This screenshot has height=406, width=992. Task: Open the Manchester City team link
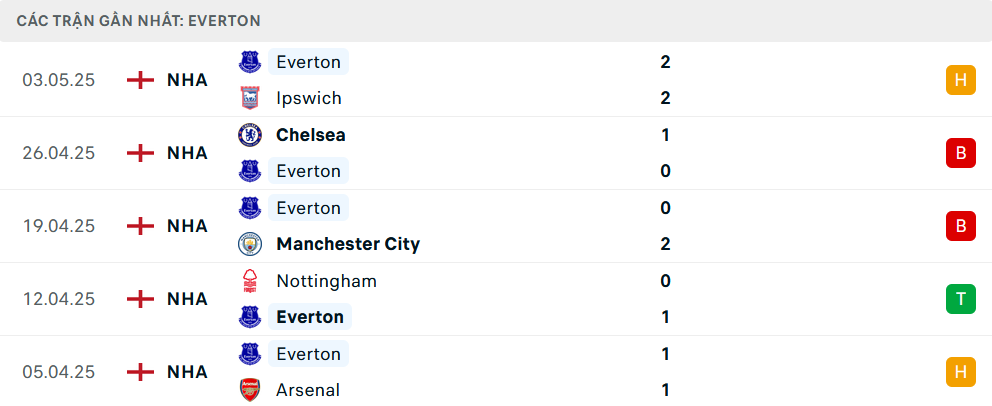click(347, 244)
